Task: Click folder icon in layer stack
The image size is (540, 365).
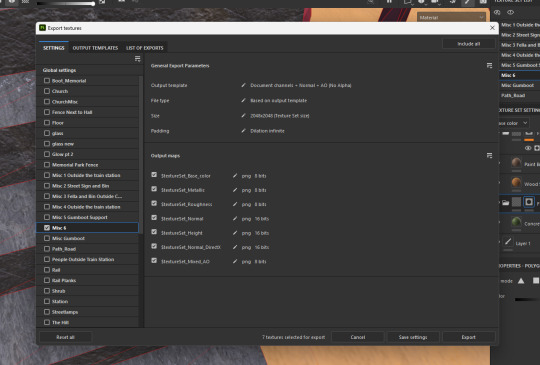Action: click(505, 202)
